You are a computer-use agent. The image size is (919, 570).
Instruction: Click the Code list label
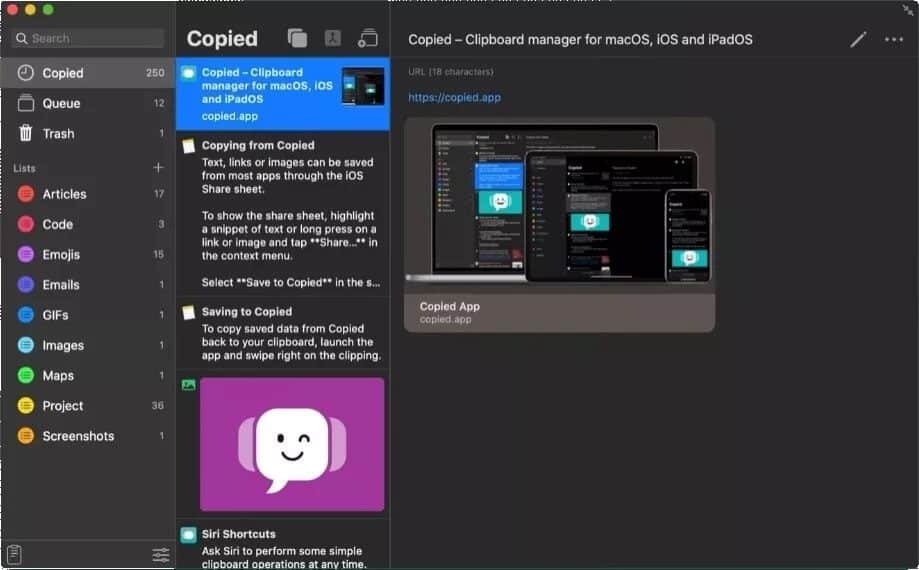pyautogui.click(x=57, y=224)
